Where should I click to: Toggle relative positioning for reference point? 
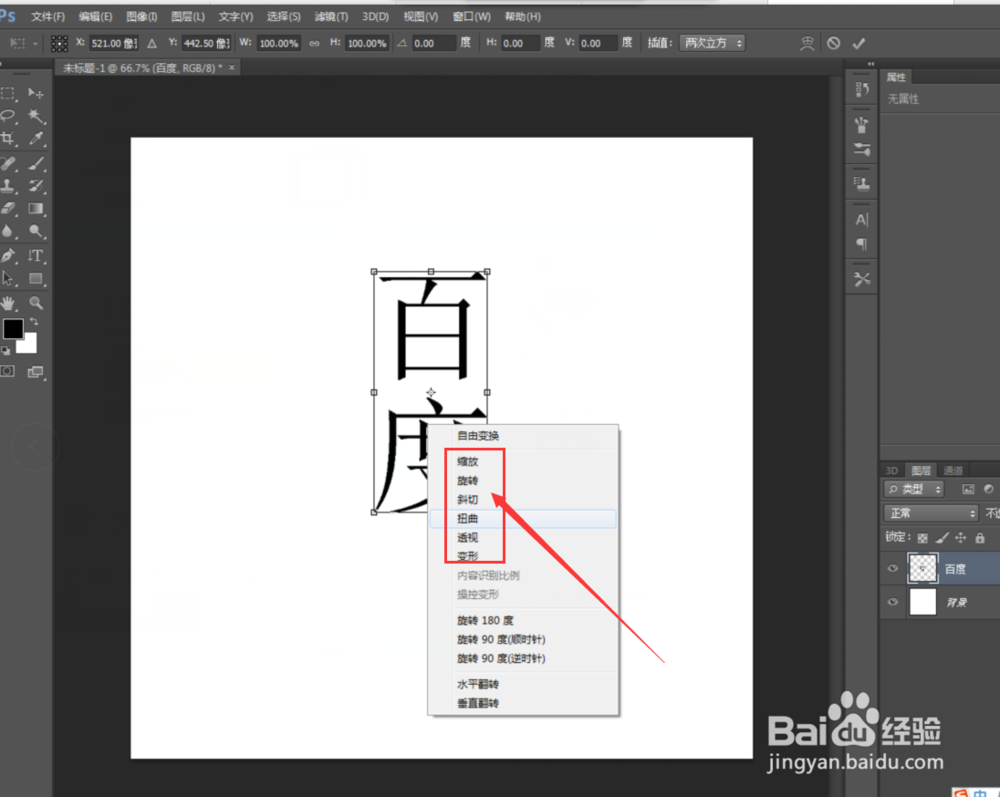[x=152, y=43]
